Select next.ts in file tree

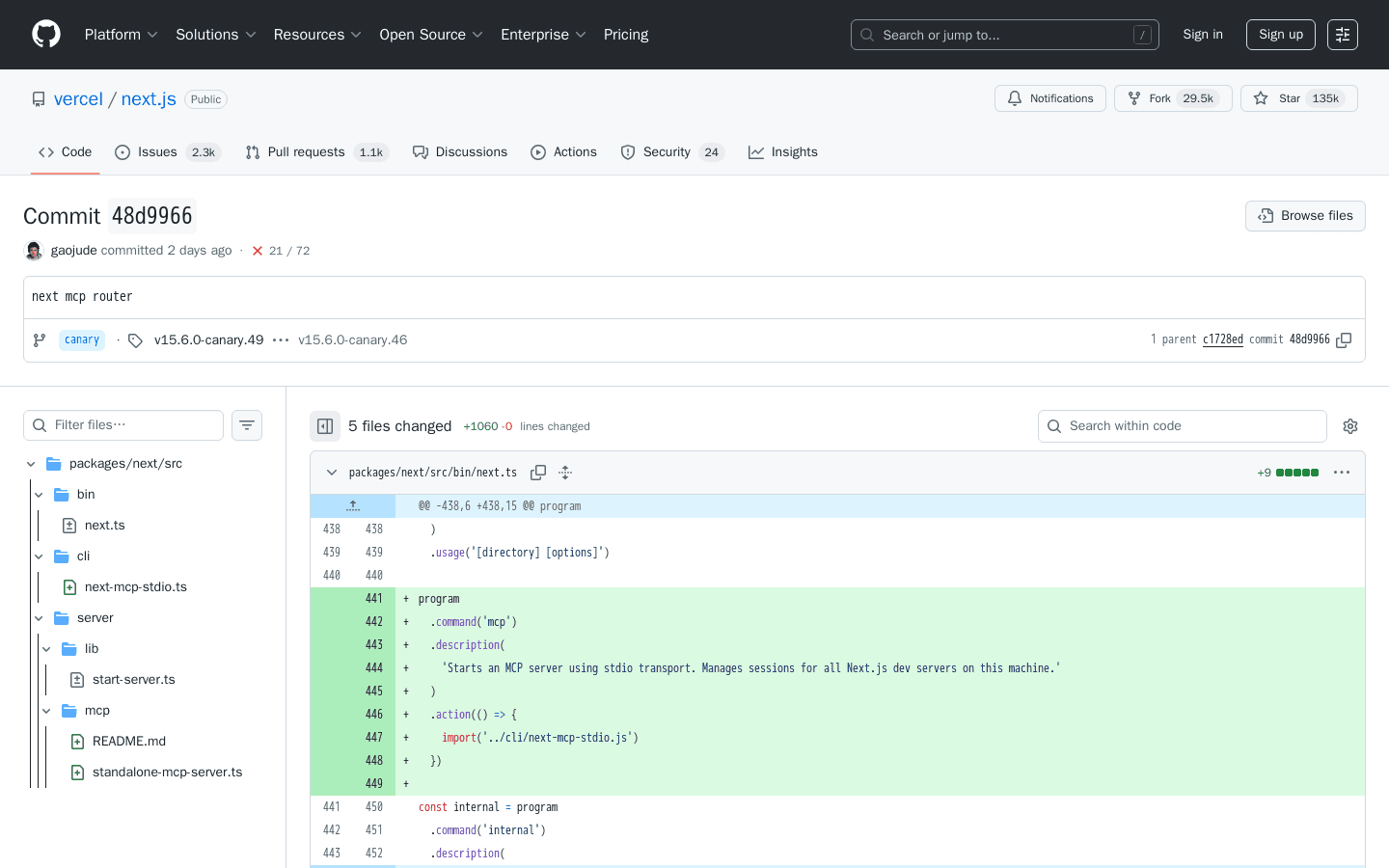click(x=104, y=526)
